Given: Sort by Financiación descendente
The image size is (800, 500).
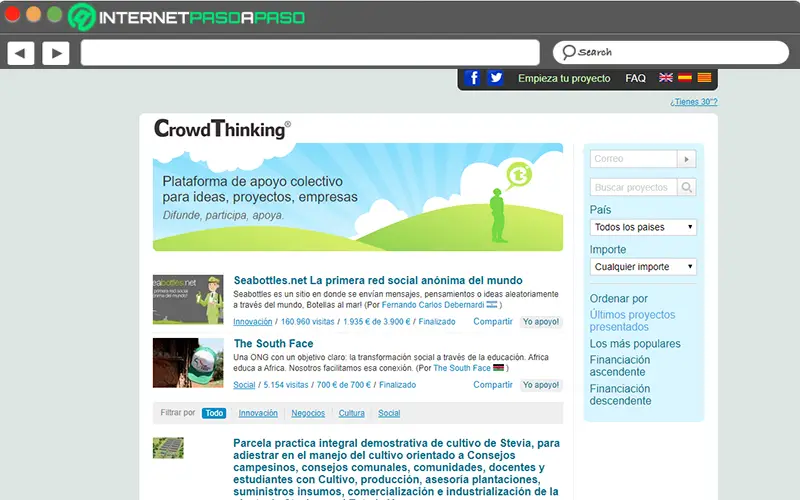Looking at the screenshot, I should [620, 395].
